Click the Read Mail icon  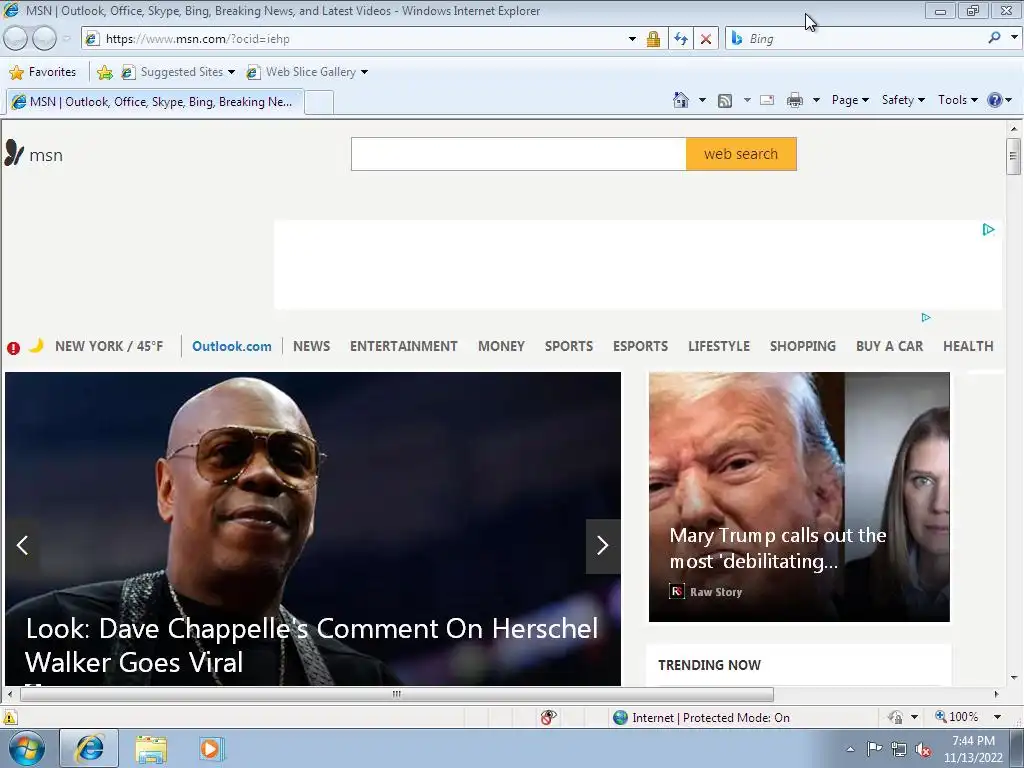point(767,100)
